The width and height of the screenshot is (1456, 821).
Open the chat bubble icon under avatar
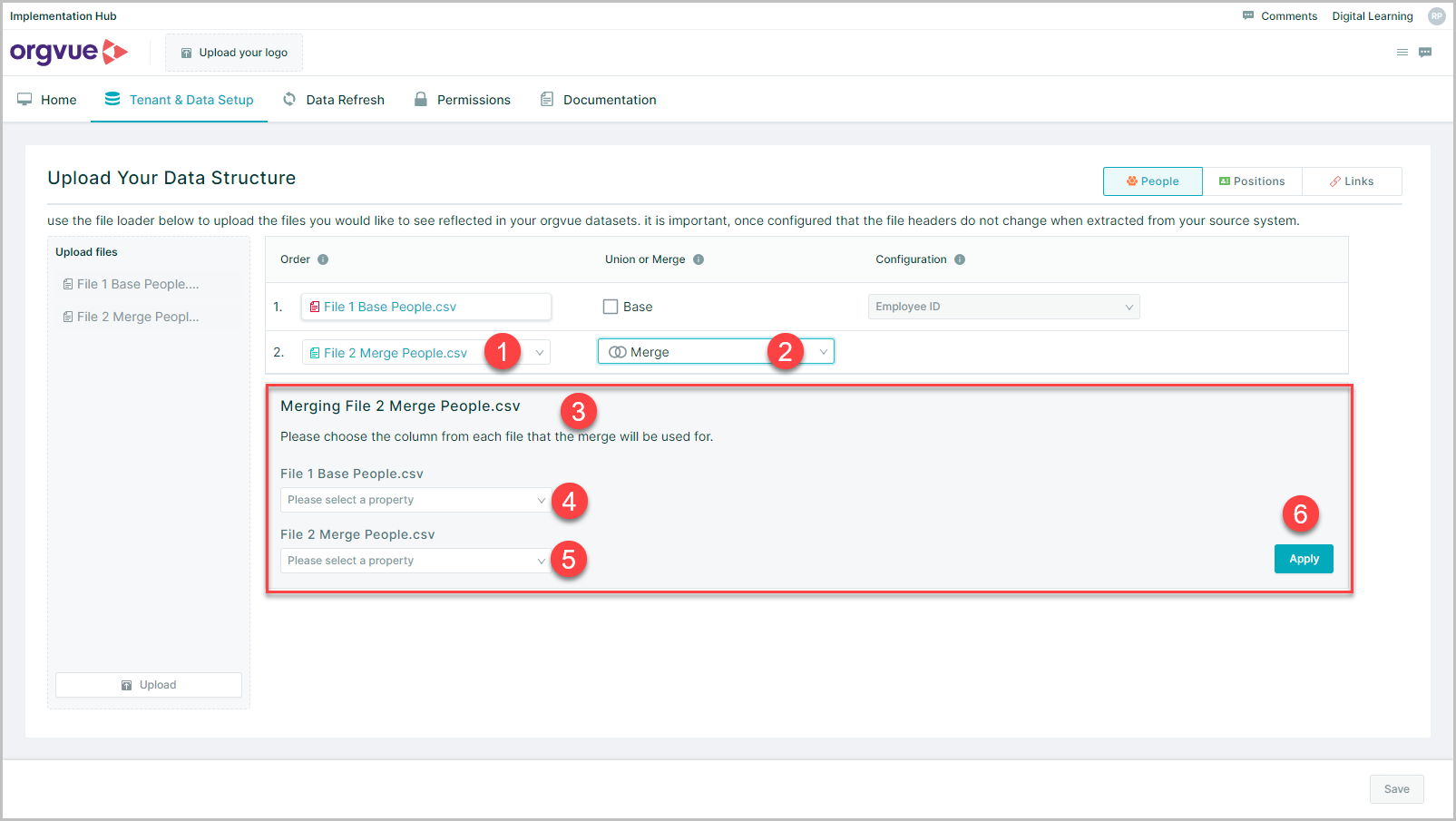pos(1425,53)
